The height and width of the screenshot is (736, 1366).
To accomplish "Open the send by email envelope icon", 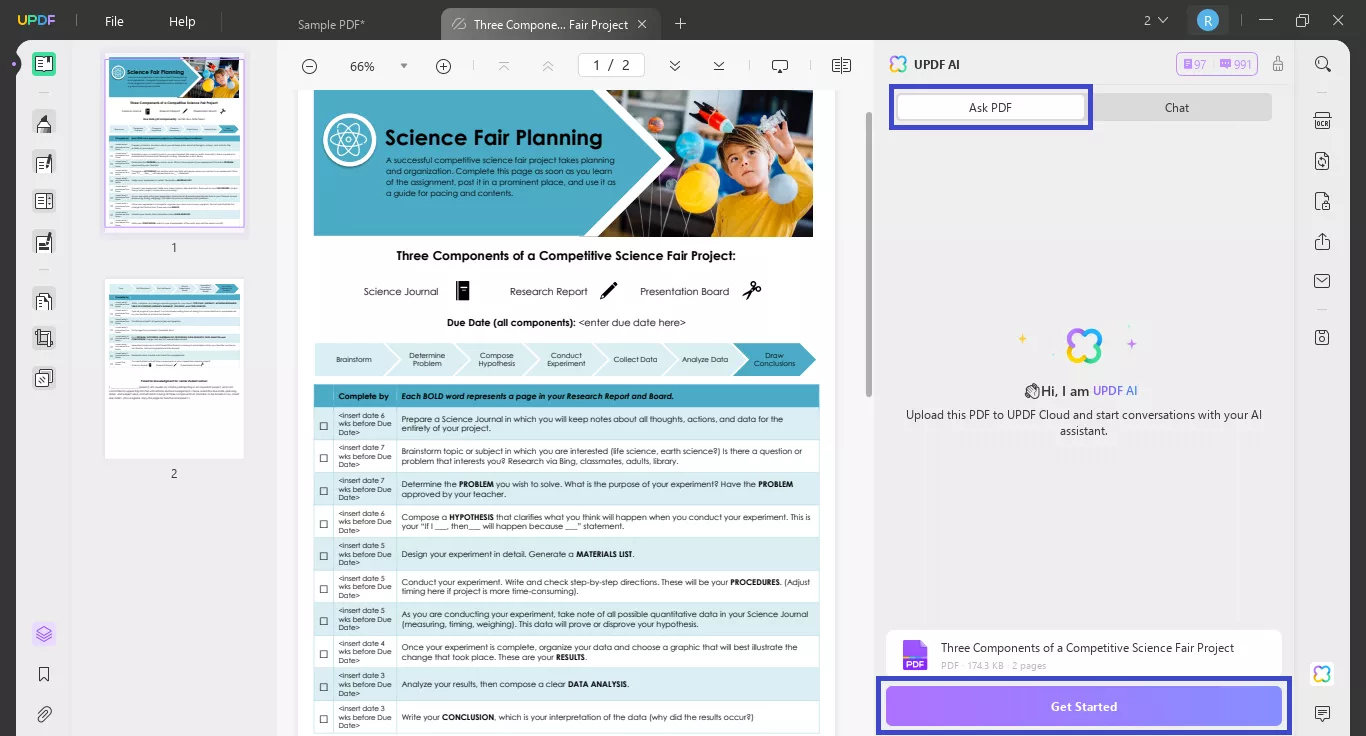I will tap(1322, 281).
